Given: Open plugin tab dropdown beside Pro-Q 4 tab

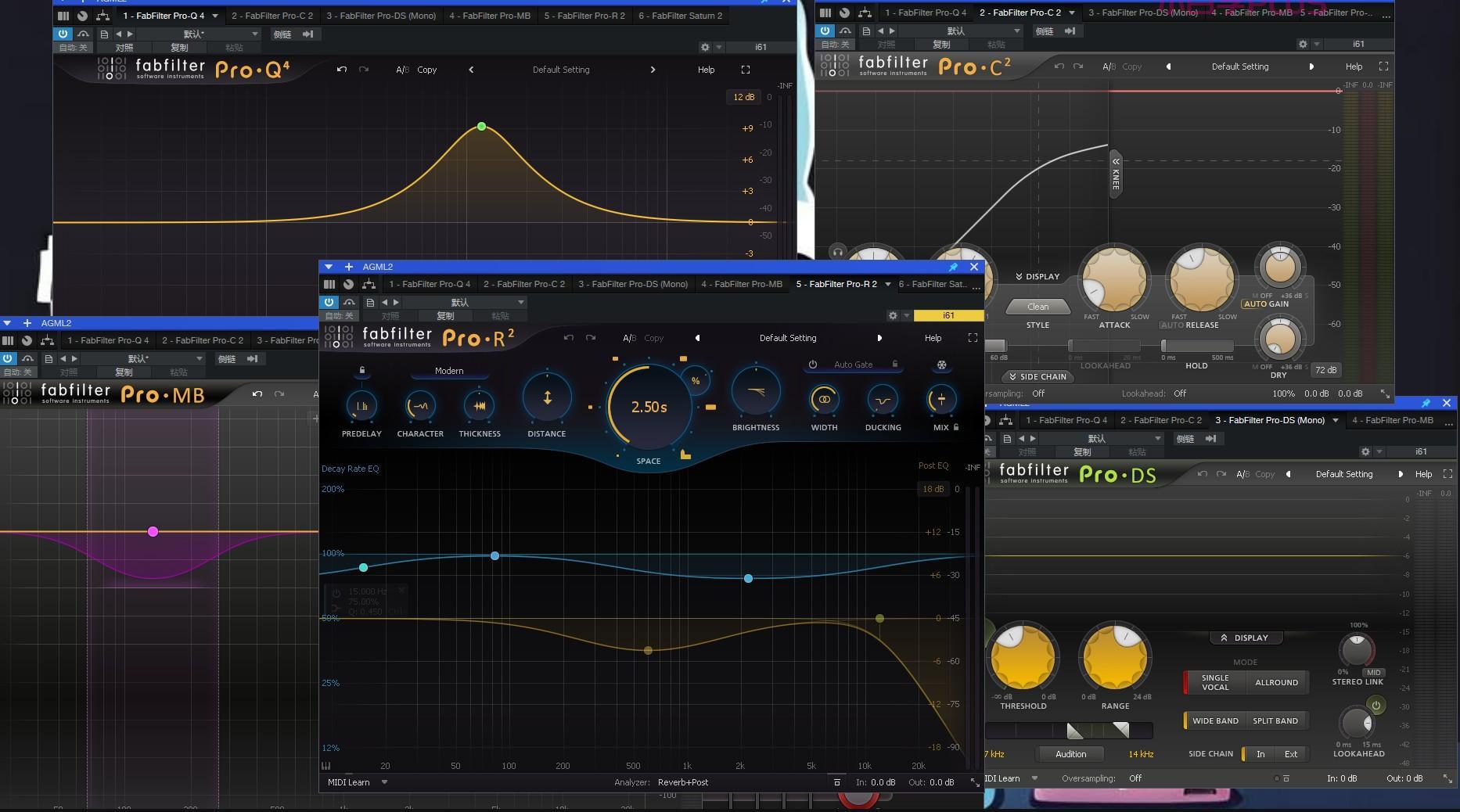Looking at the screenshot, I should (215, 16).
